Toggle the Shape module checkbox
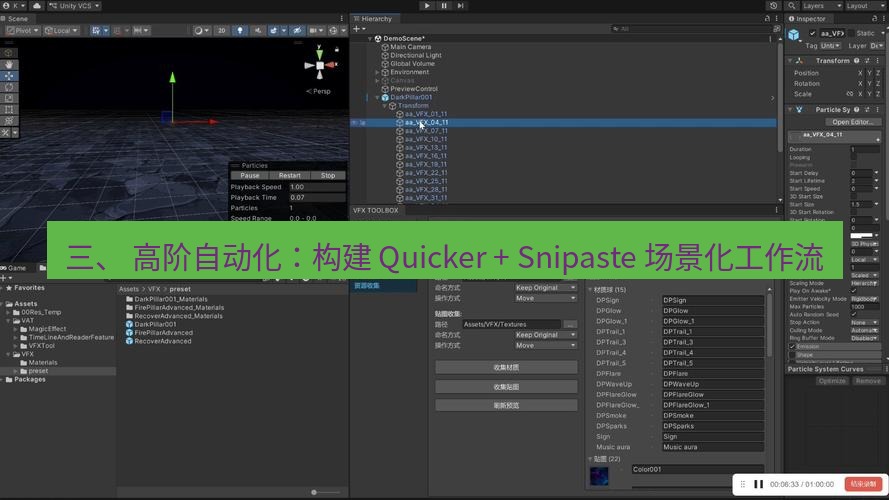The height and width of the screenshot is (500, 889). pyautogui.click(x=792, y=355)
